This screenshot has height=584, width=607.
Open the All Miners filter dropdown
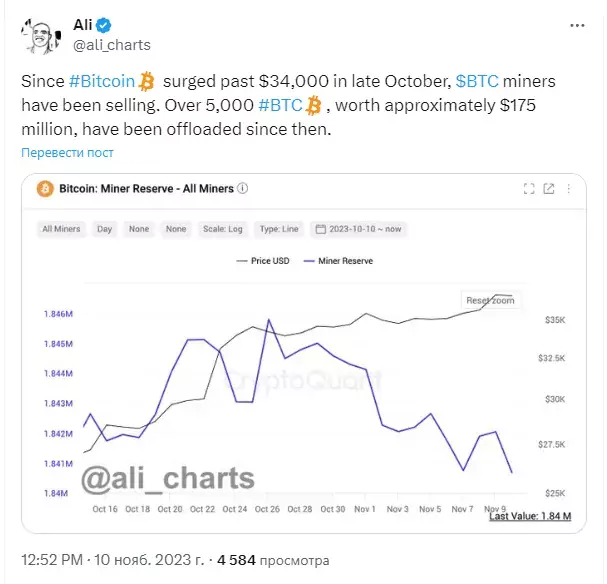pyautogui.click(x=61, y=229)
